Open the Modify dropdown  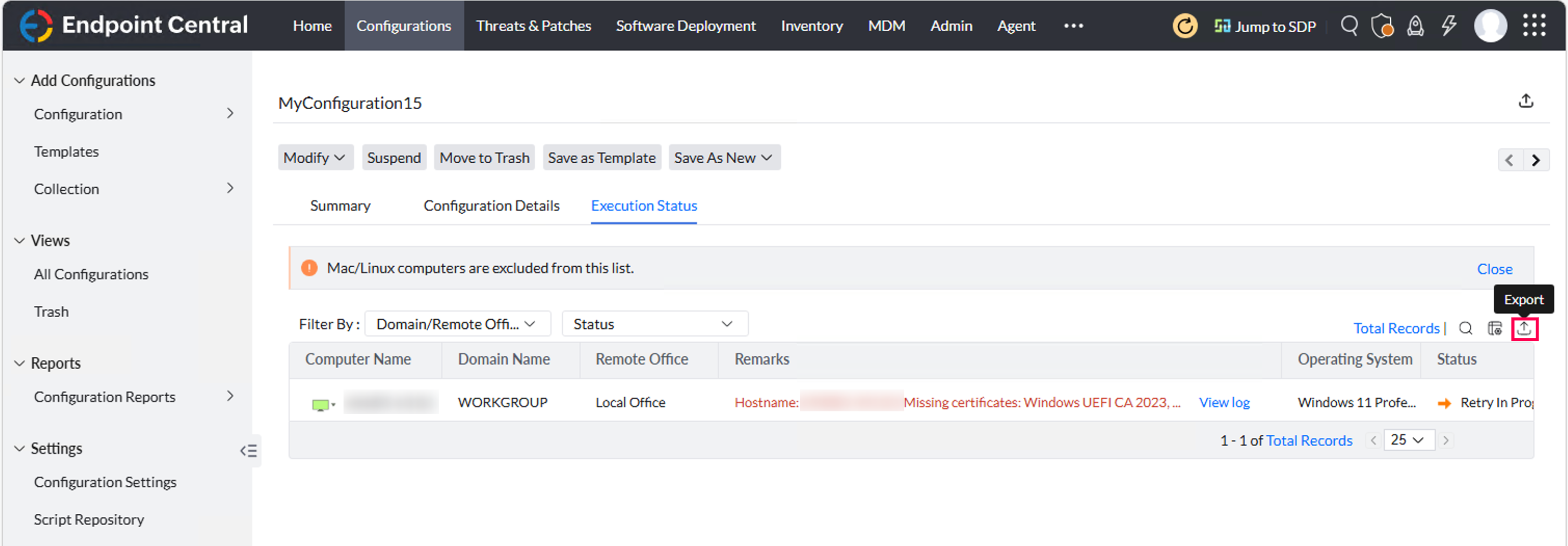(x=315, y=158)
